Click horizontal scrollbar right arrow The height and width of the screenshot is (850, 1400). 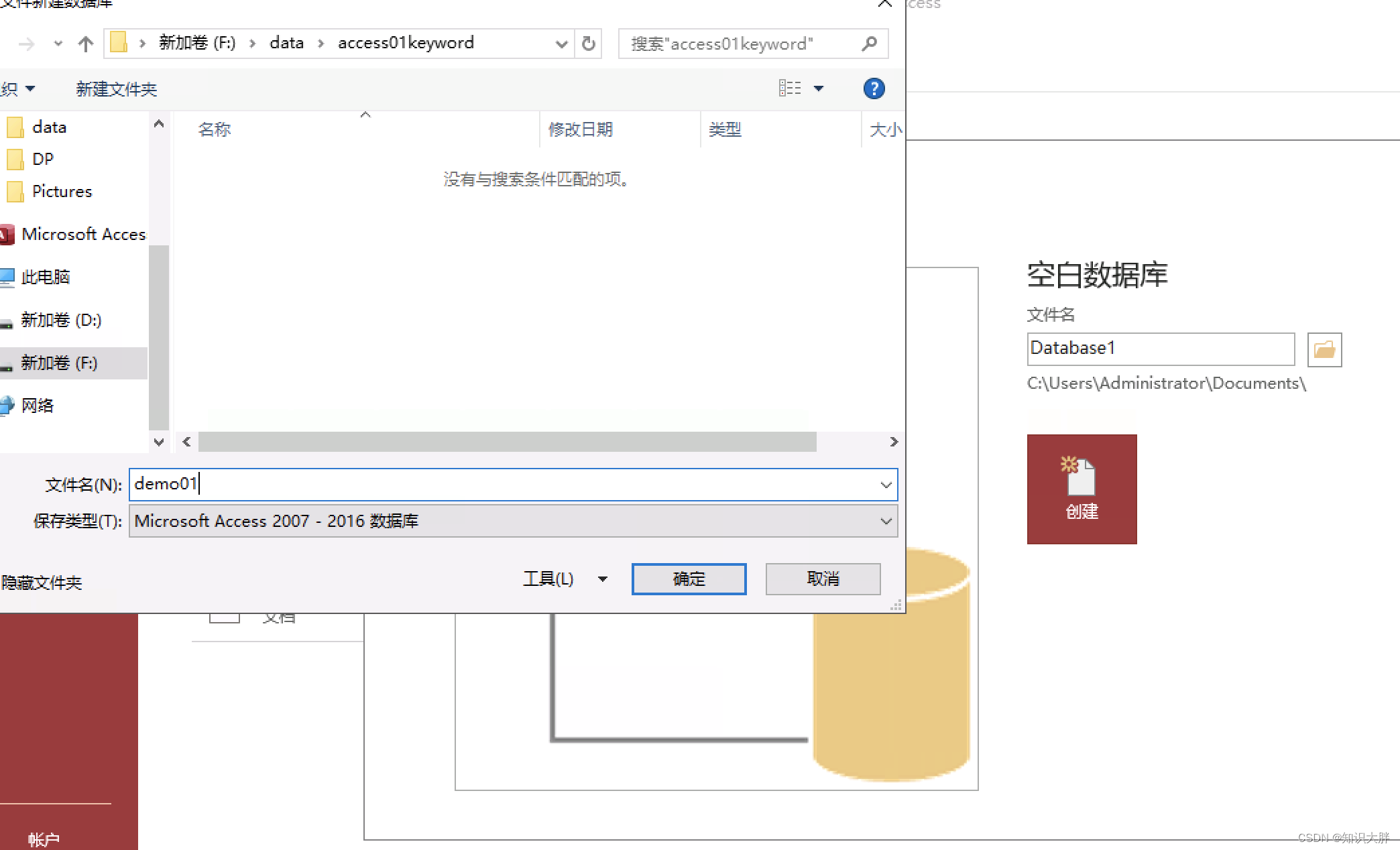[x=893, y=442]
